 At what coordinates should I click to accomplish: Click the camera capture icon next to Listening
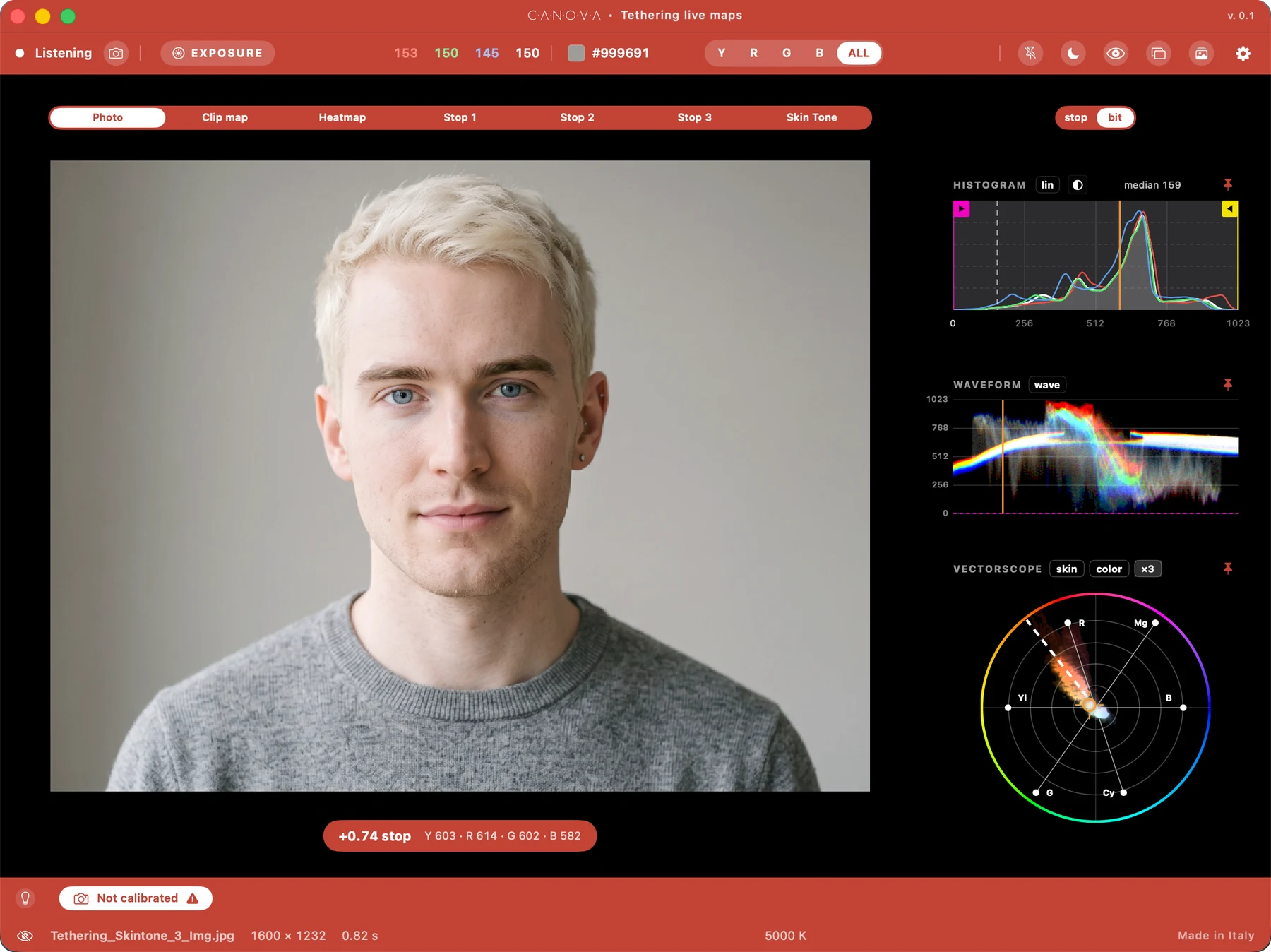pos(116,53)
